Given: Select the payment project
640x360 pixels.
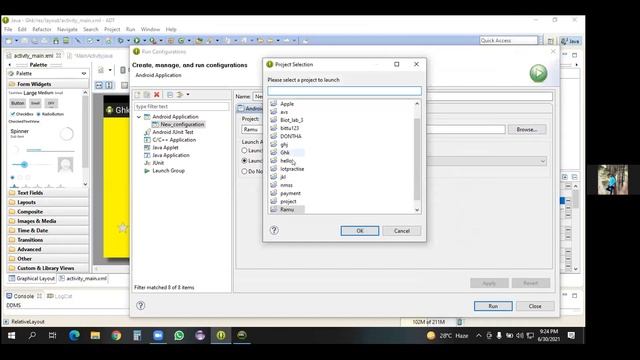Looking at the screenshot, I should pos(290,193).
